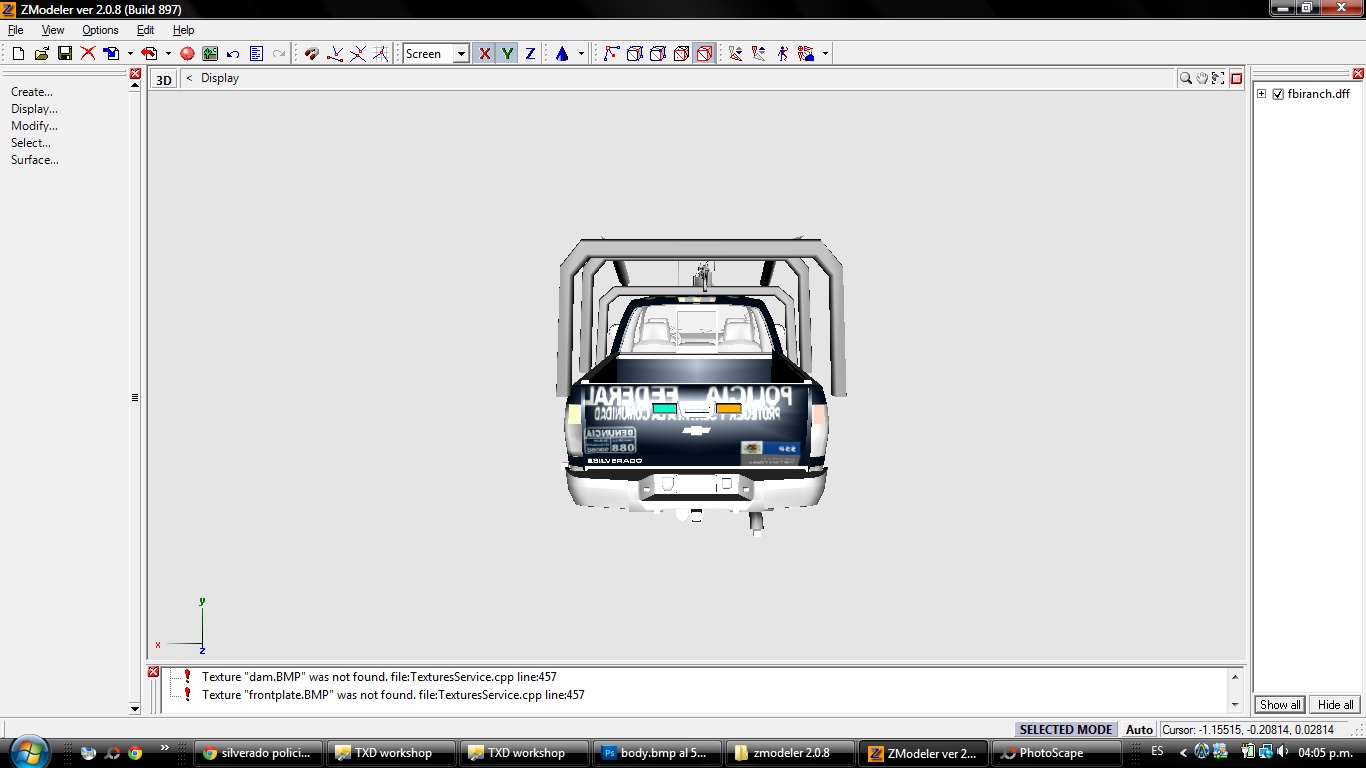
Task: Toggle Auto mode in status bar
Action: (x=1139, y=729)
